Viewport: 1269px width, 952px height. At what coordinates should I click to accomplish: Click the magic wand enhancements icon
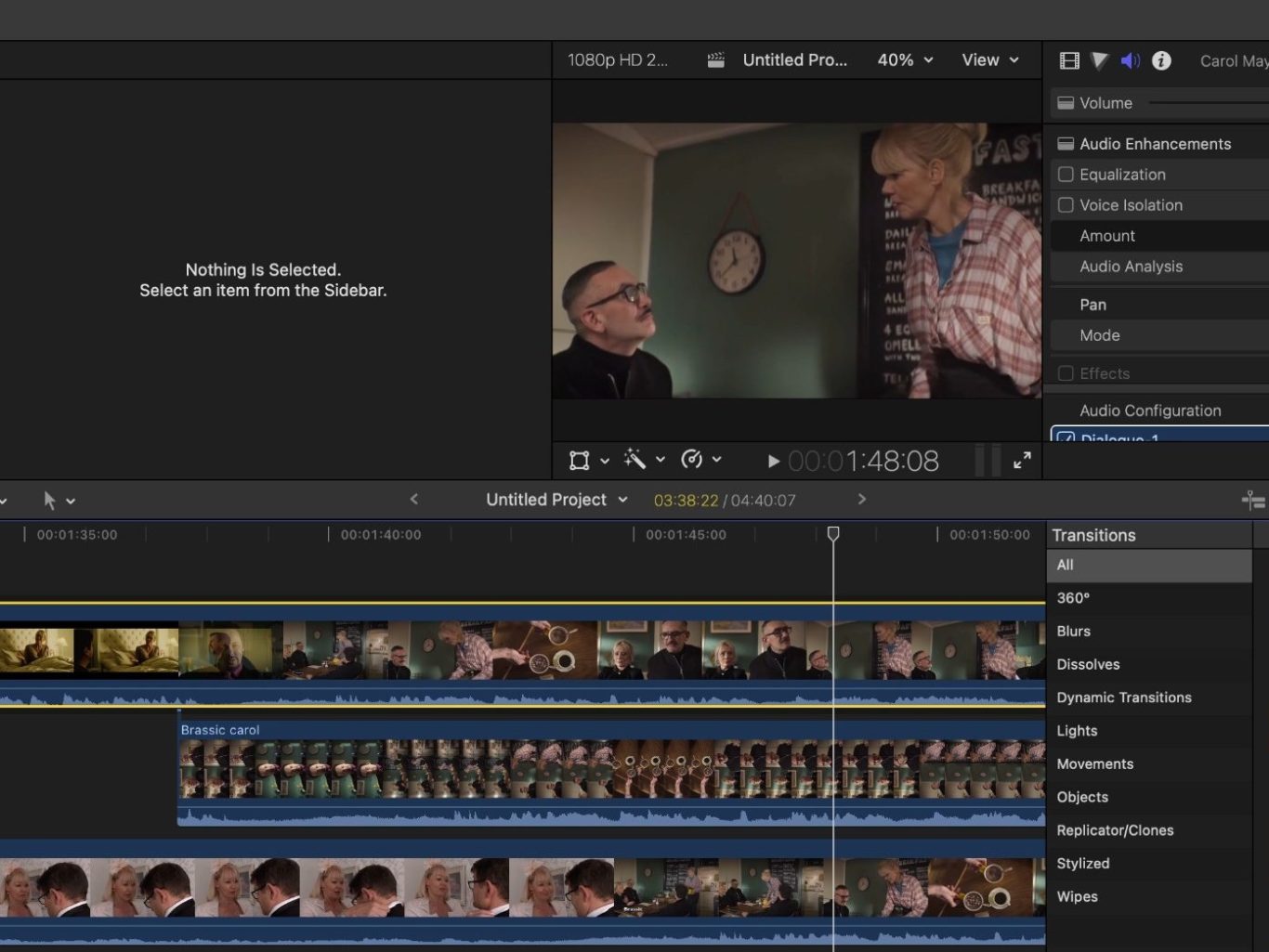click(x=635, y=459)
